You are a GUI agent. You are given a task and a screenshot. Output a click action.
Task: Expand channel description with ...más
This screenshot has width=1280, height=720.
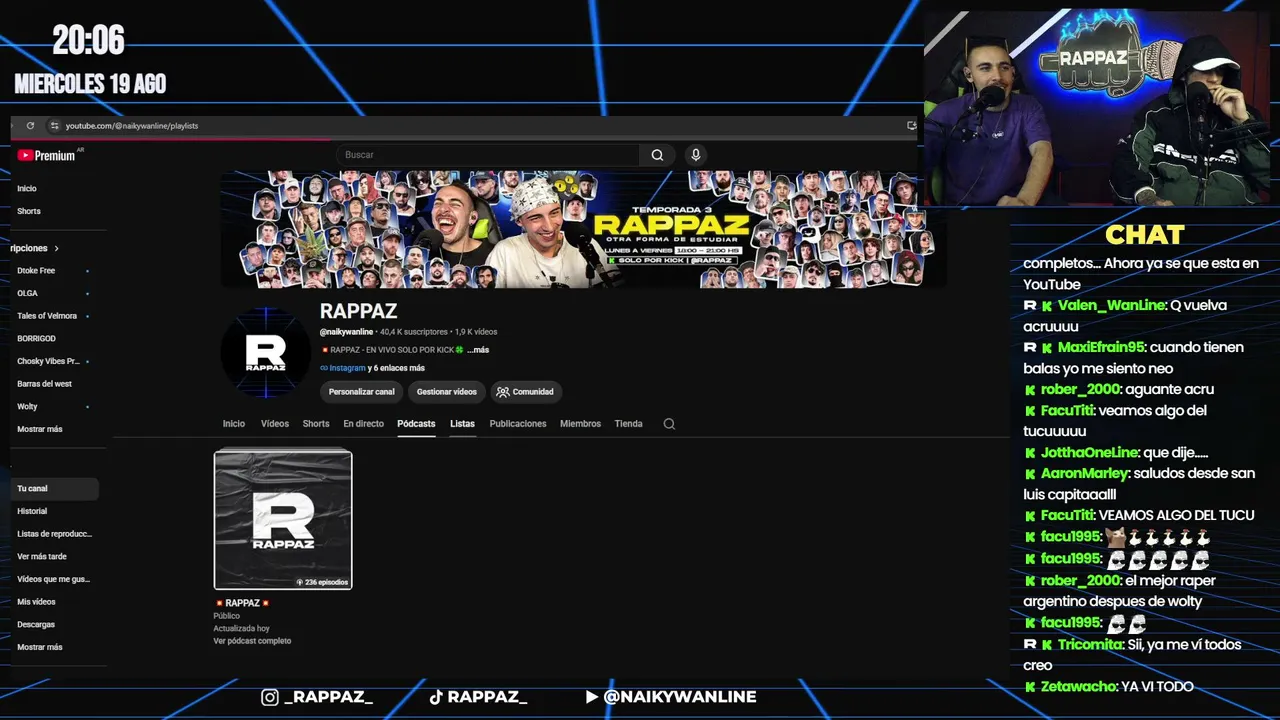tap(478, 350)
